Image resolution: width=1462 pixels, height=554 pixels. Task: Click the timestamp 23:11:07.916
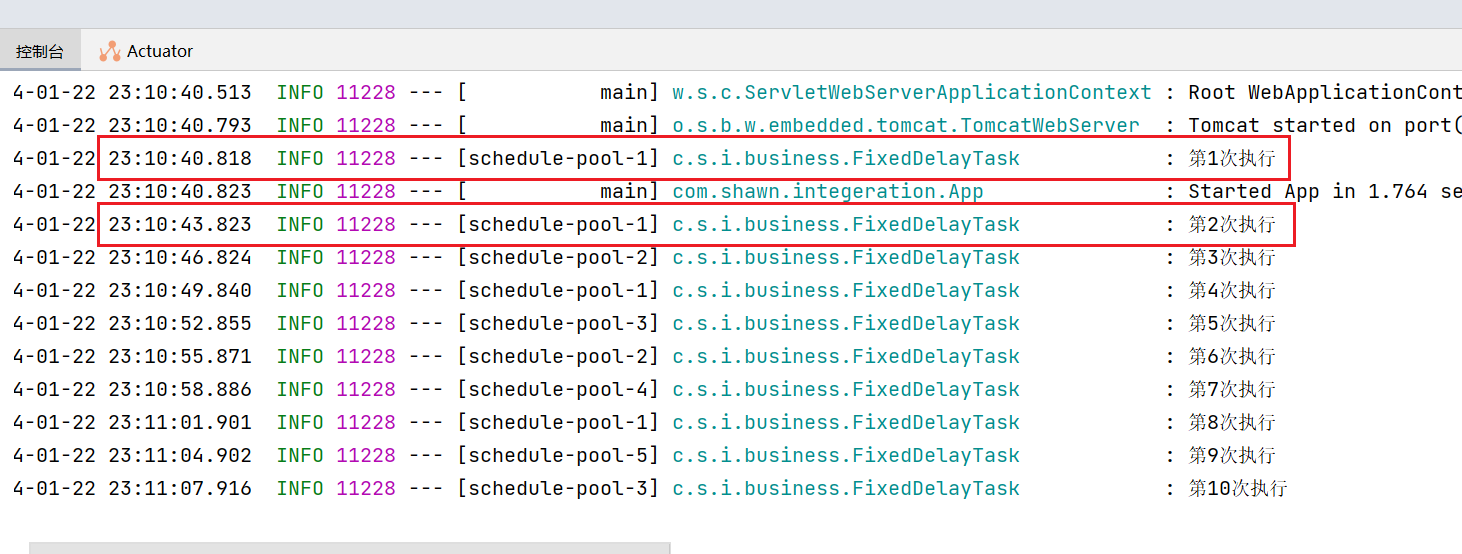tap(180, 488)
